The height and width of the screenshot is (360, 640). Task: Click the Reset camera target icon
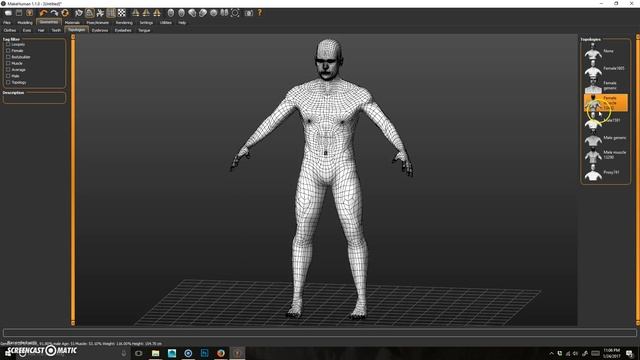235,13
